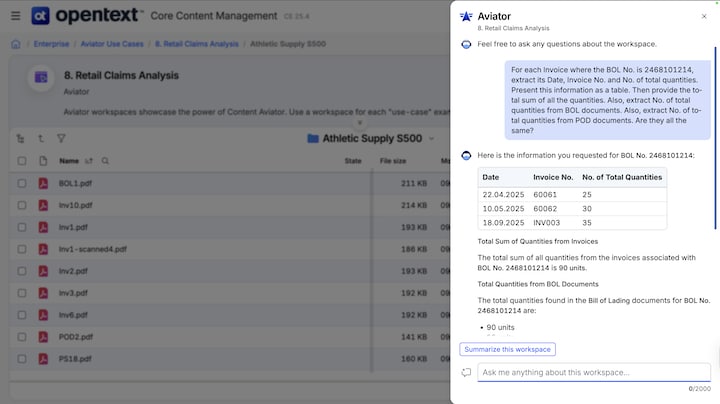Image resolution: width=720 pixels, height=404 pixels.
Task: Click the Aviator star logo icon
Action: pos(466,17)
